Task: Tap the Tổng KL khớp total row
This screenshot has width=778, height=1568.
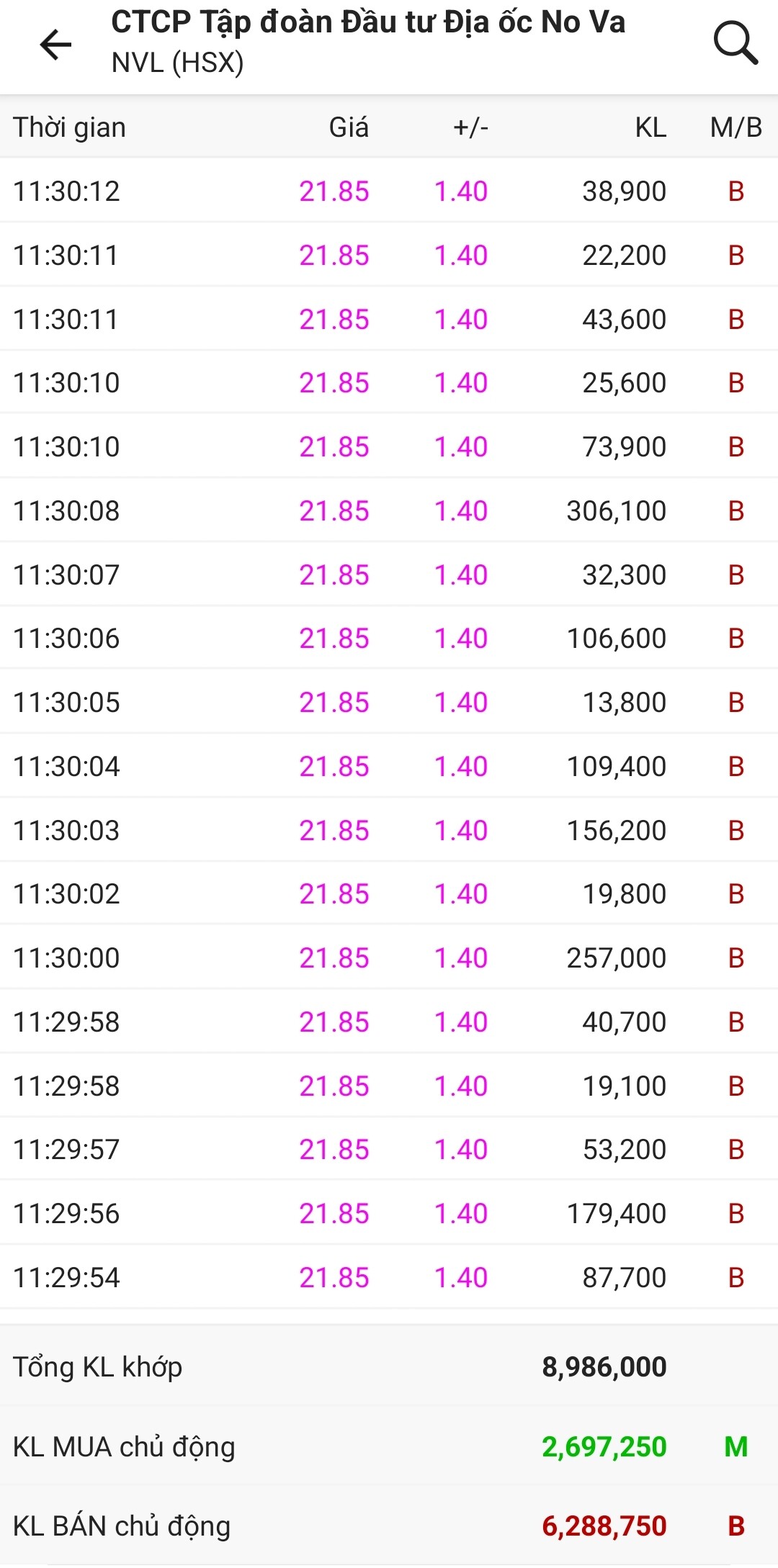Action: (389, 1366)
